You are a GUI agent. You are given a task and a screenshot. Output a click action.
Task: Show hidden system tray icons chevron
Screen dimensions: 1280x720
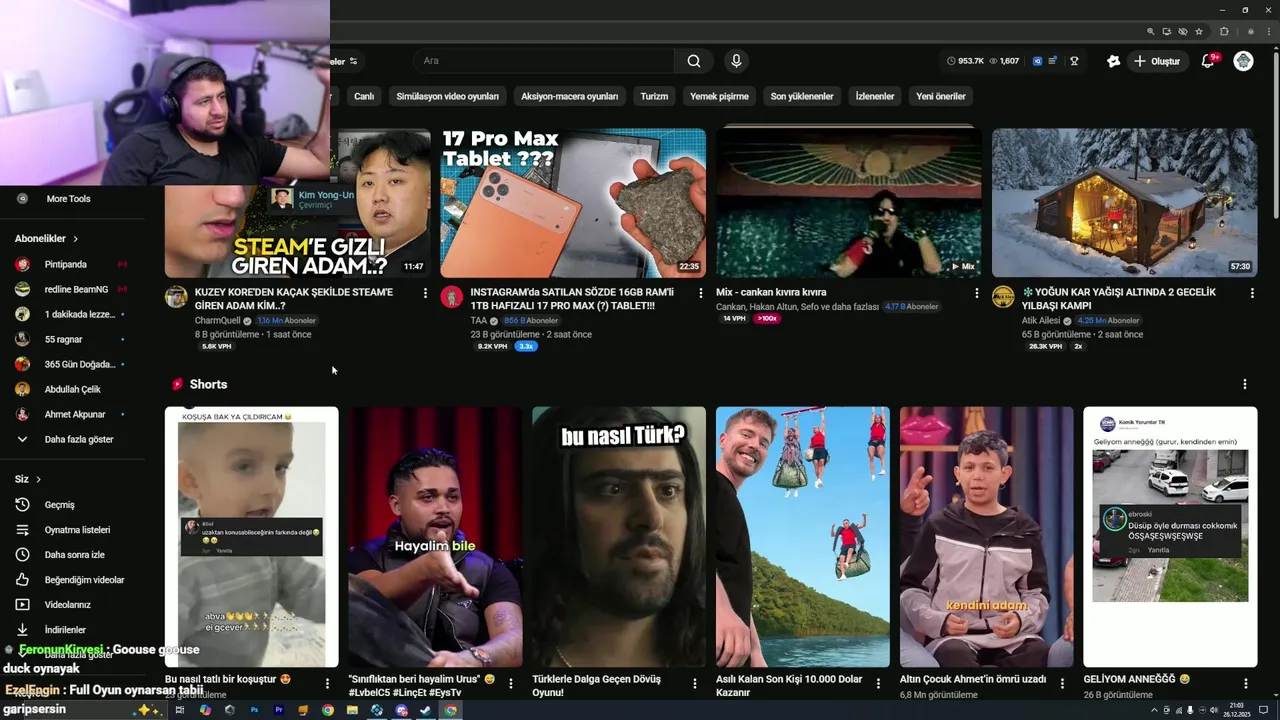[x=1156, y=710]
